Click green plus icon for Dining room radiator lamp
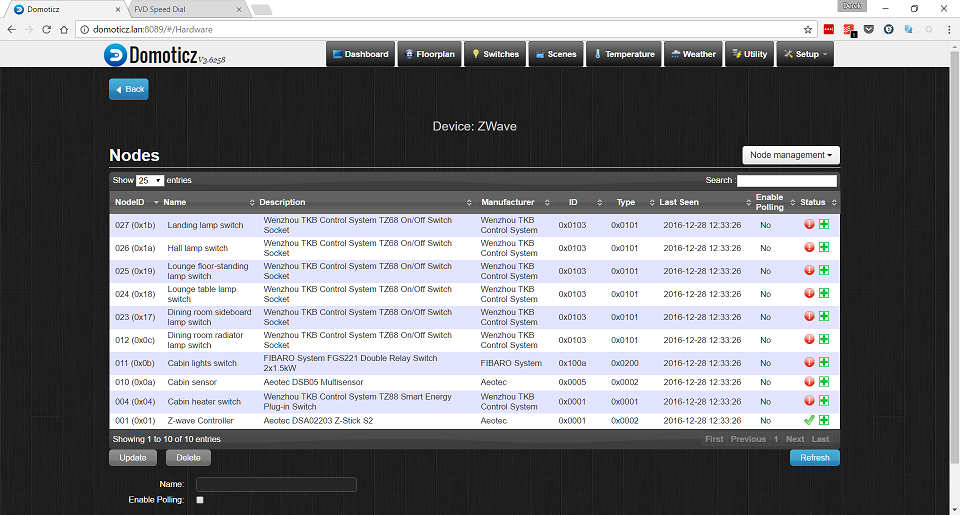 824,339
